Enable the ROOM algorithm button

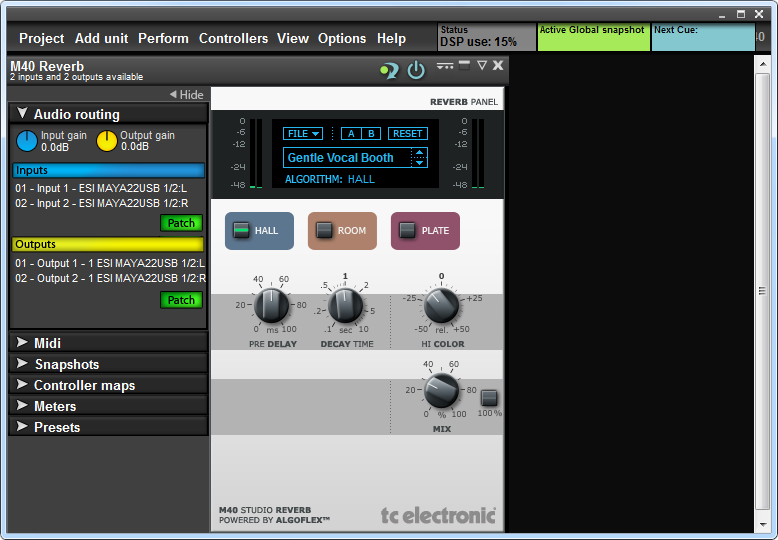[x=342, y=231]
